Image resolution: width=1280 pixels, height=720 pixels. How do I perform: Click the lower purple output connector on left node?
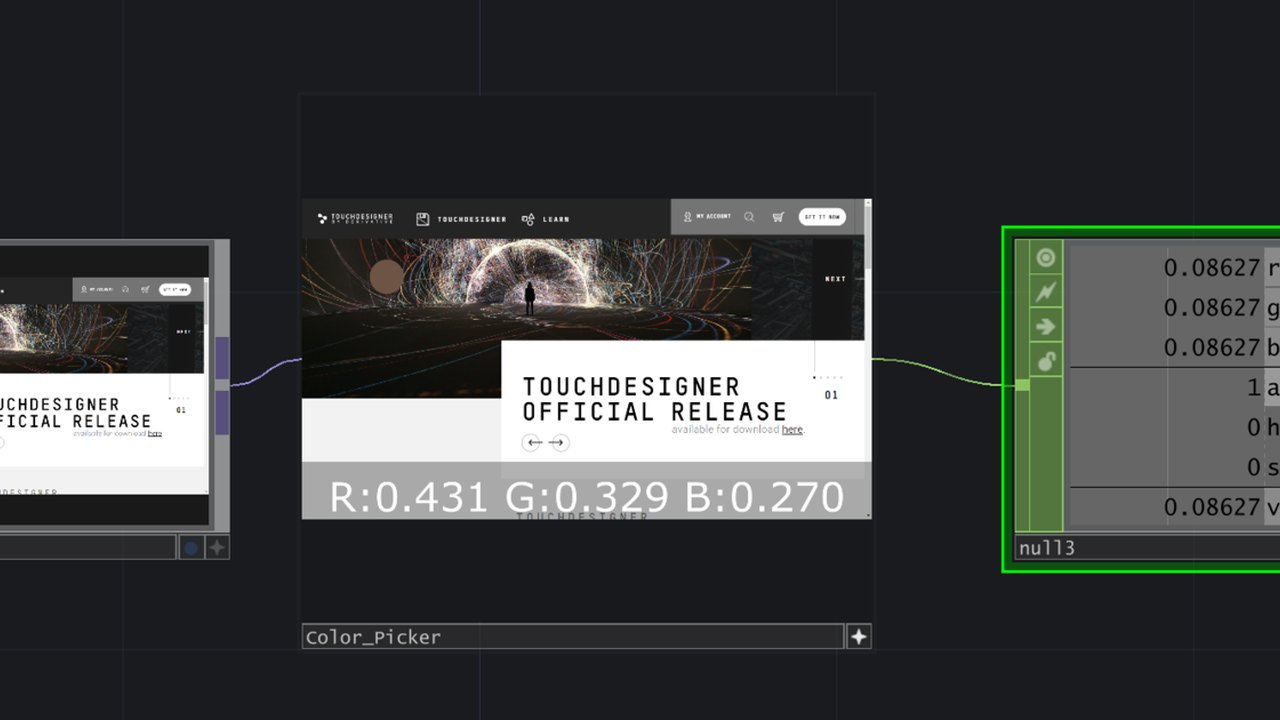(x=222, y=412)
